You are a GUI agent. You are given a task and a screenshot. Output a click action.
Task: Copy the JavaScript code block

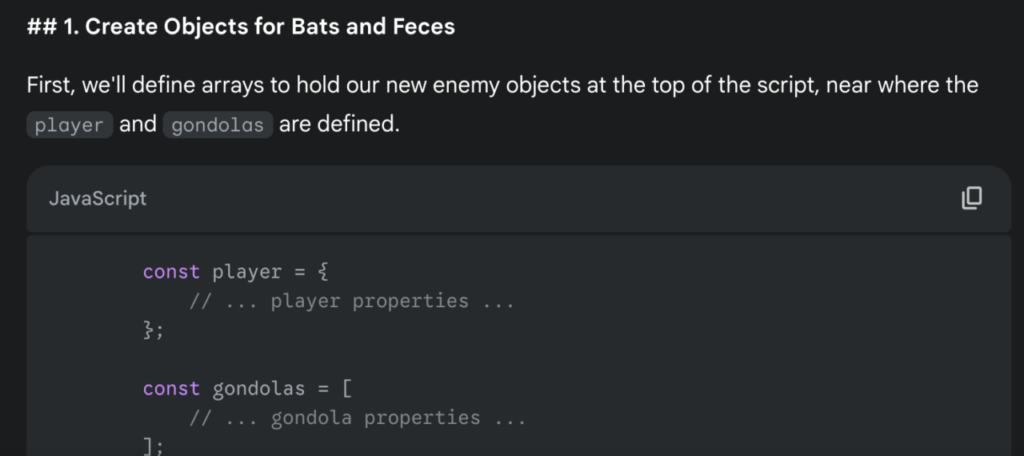click(x=971, y=198)
